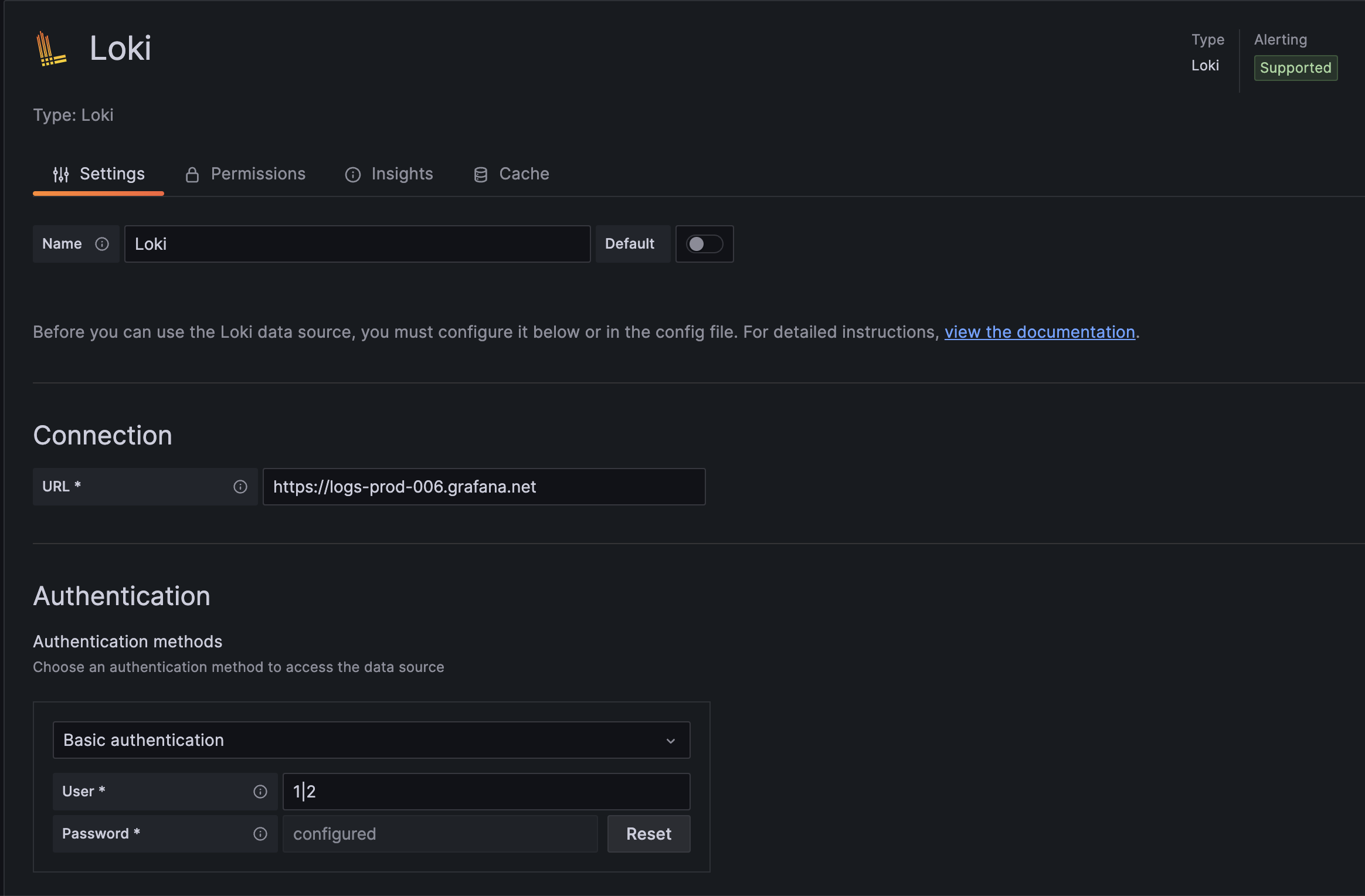1365x896 pixels.
Task: Switch to the Cache tab
Action: 524,174
